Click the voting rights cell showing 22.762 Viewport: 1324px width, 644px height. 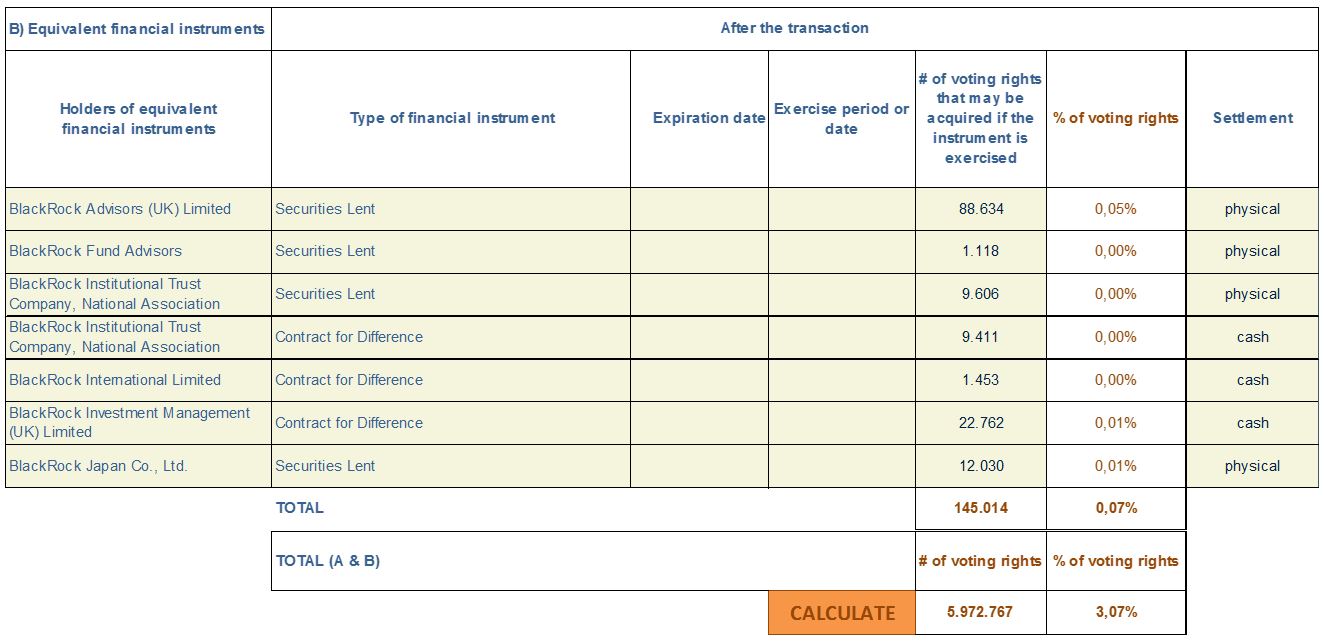pyautogui.click(x=981, y=423)
